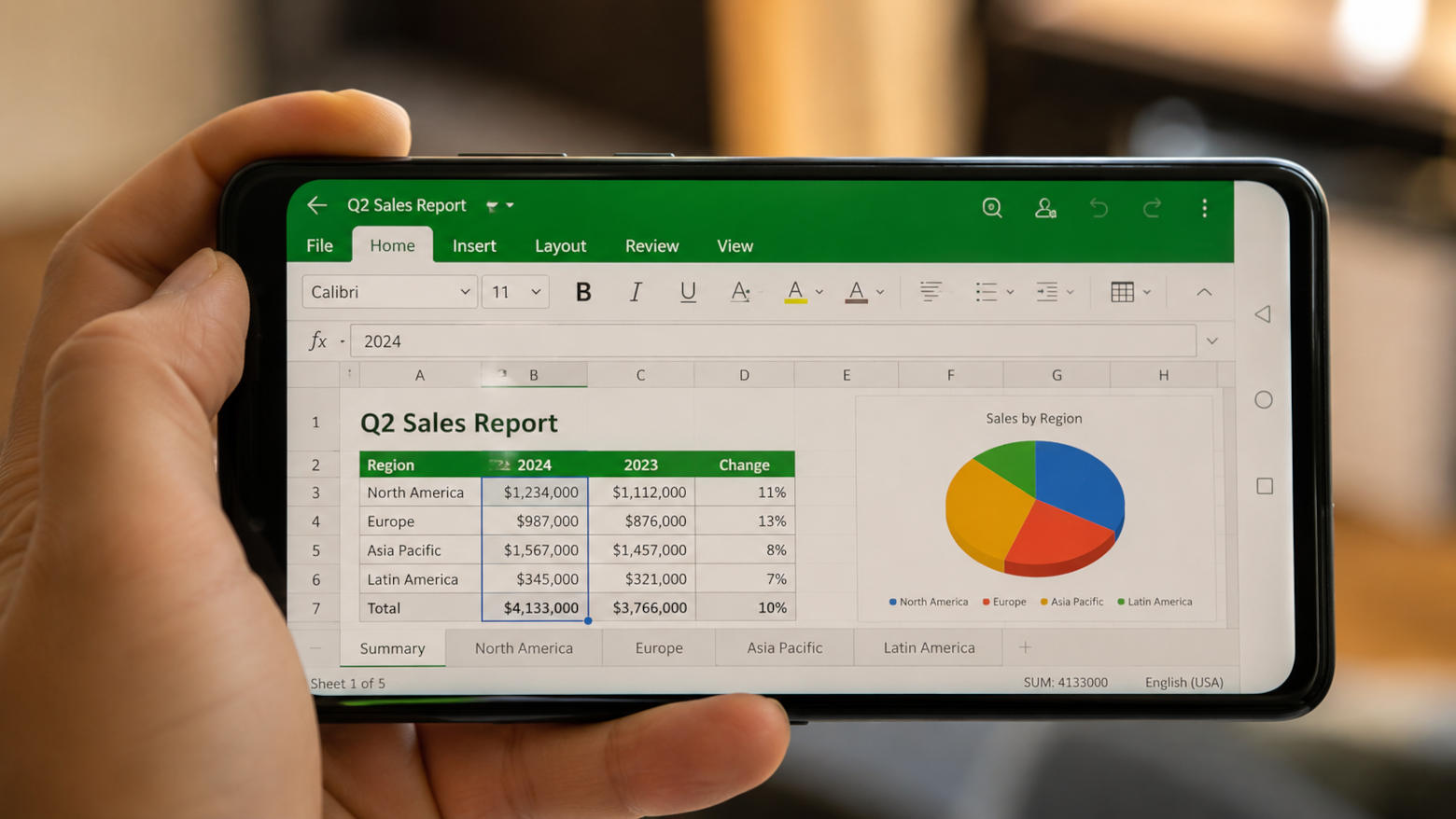Click the Total $4,133,000 cell

point(535,608)
